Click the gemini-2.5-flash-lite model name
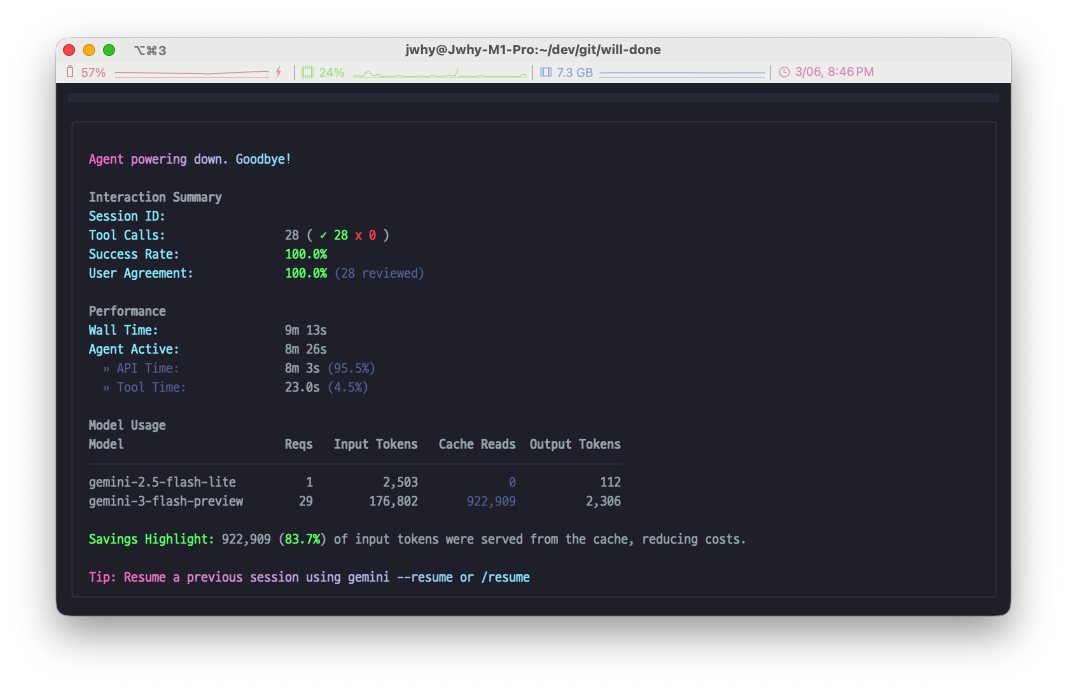The height and width of the screenshot is (690, 1067). (163, 483)
